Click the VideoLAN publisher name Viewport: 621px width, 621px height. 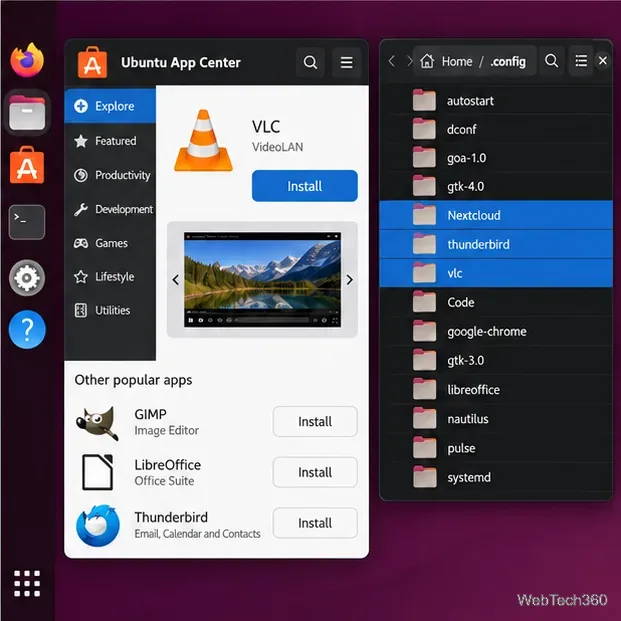pos(277,147)
